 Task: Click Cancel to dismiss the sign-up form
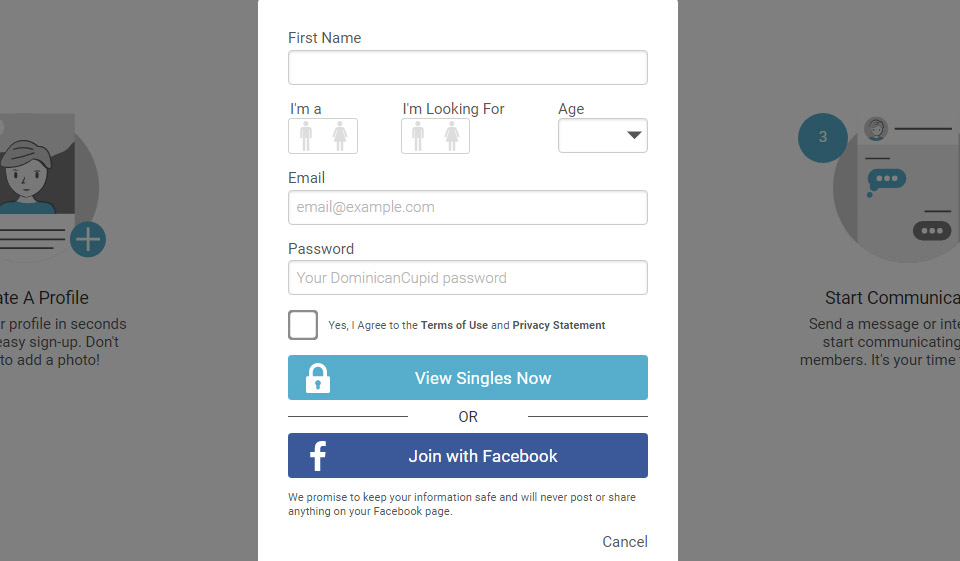click(625, 542)
